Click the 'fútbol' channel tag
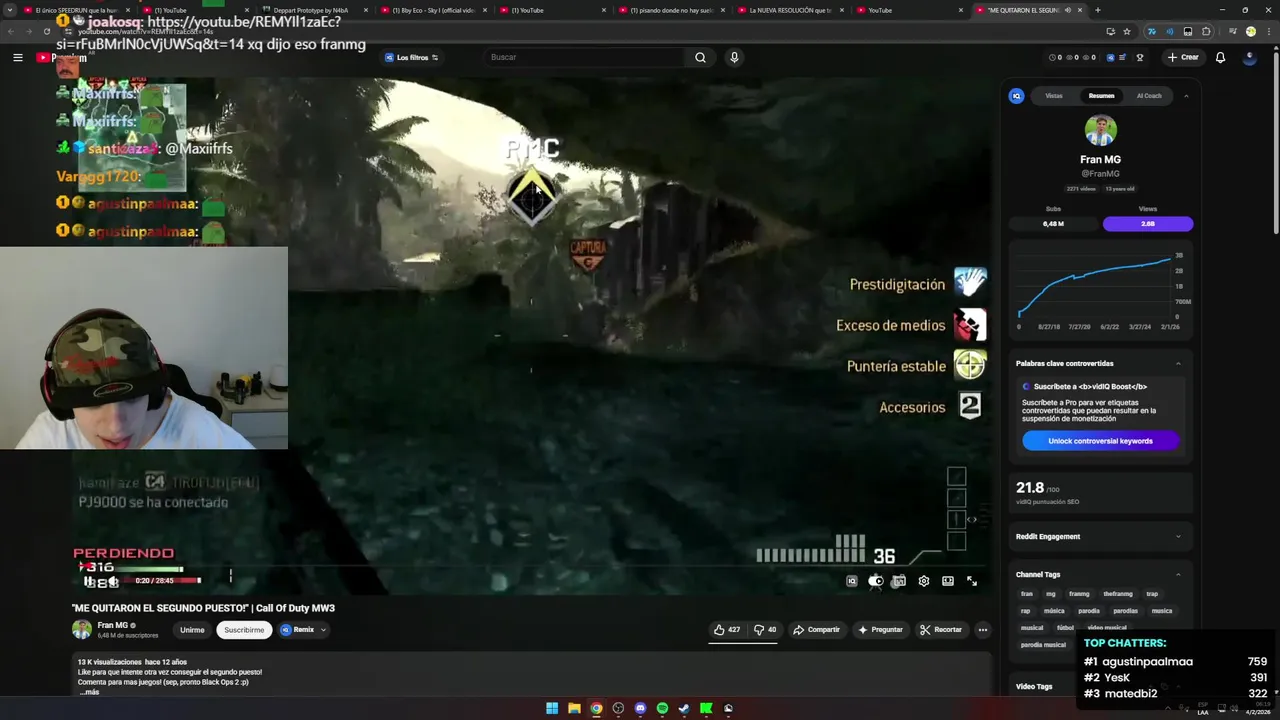Screen dimensions: 1280x720 click(x=1065, y=627)
